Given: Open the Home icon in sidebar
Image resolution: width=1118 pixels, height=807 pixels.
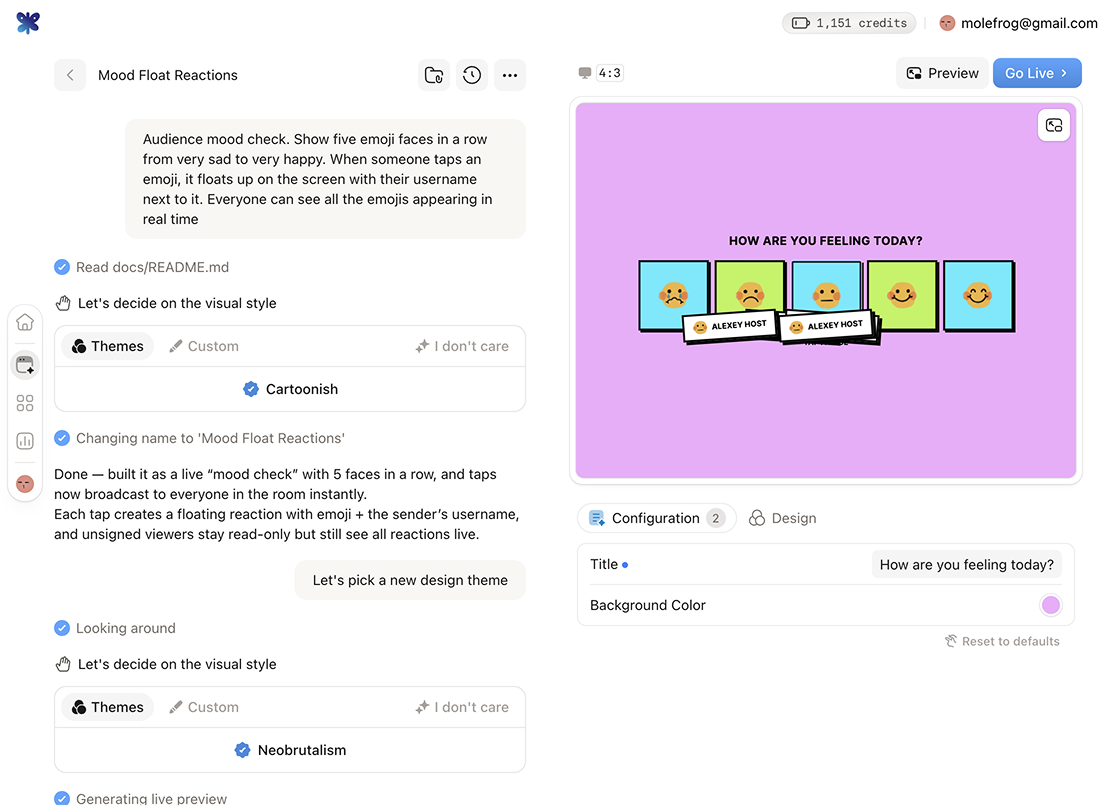Looking at the screenshot, I should click(24, 322).
